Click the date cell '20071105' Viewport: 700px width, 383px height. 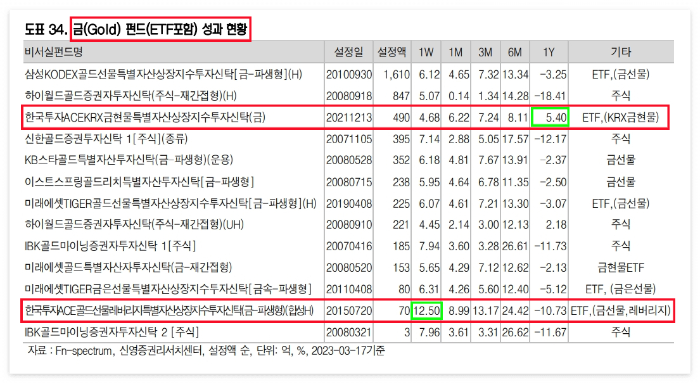[x=349, y=139]
